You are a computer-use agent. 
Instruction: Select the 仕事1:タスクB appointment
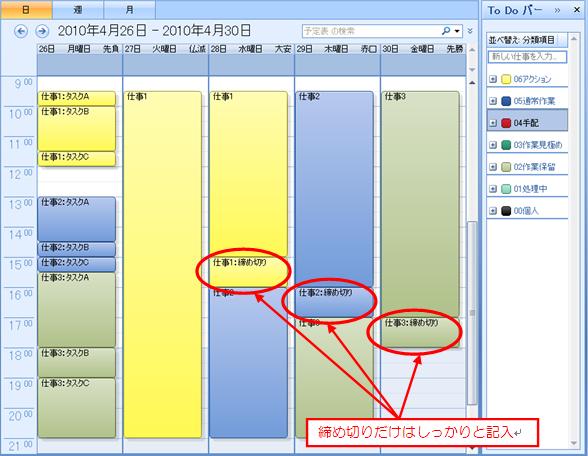pos(76,129)
